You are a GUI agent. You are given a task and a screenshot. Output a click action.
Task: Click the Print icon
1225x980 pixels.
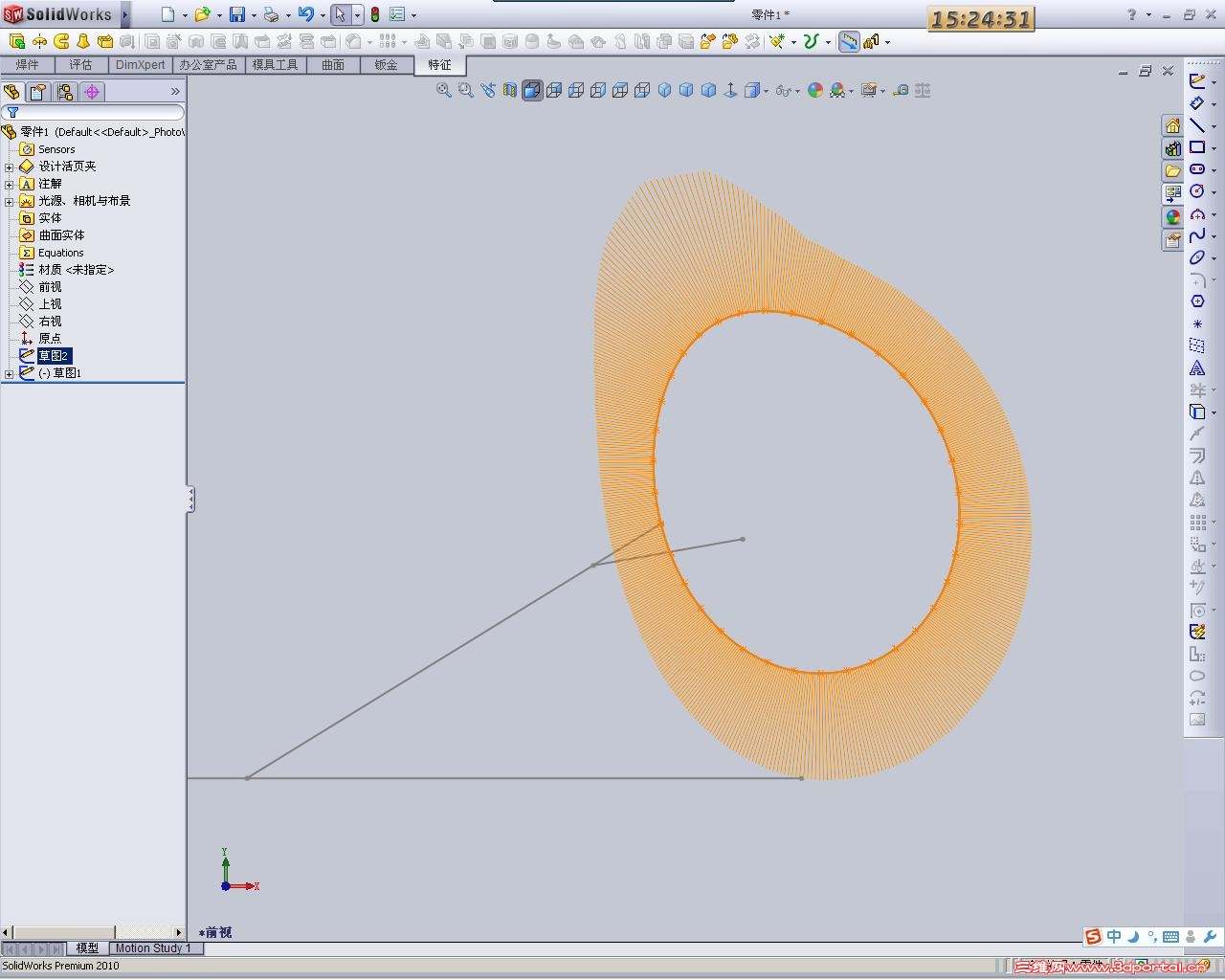271,14
